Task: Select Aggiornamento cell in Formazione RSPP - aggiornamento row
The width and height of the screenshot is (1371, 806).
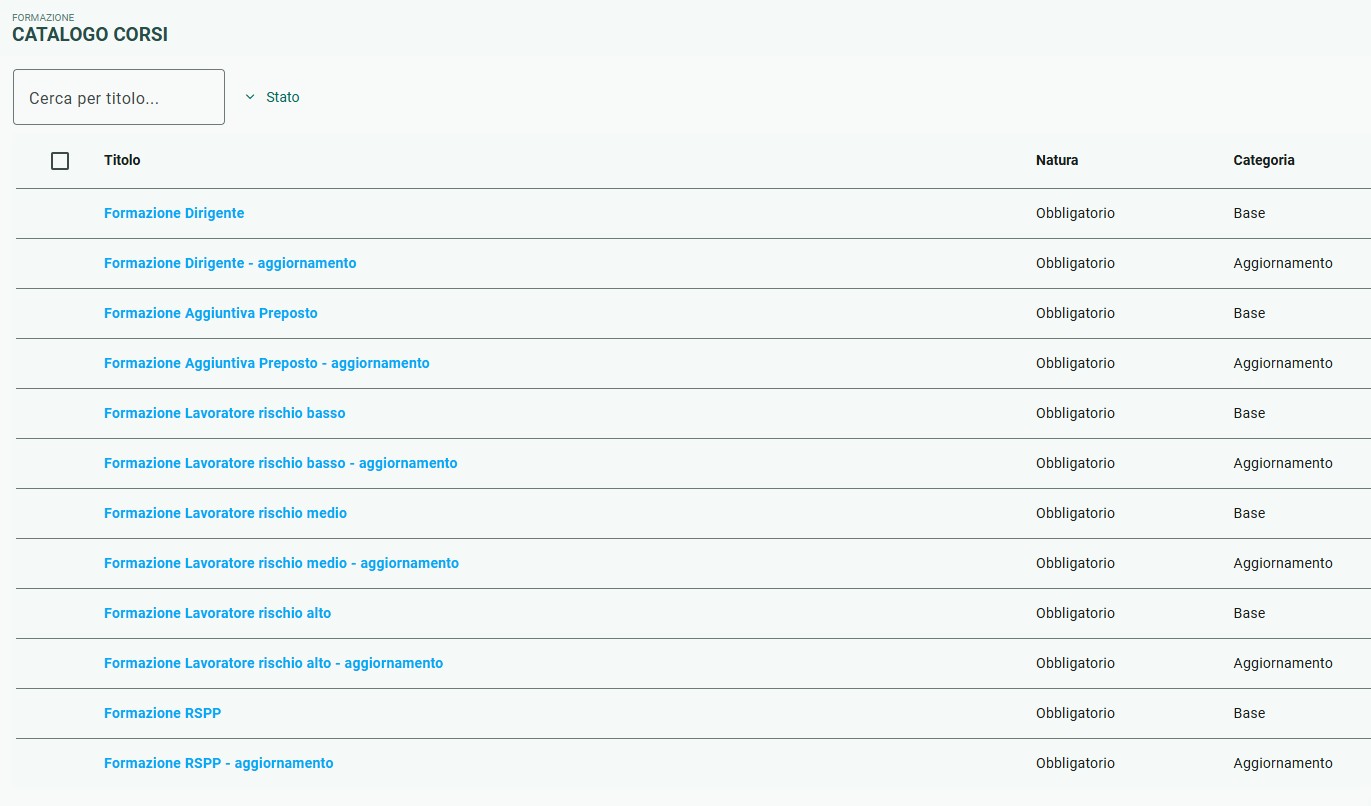Action: (1283, 763)
